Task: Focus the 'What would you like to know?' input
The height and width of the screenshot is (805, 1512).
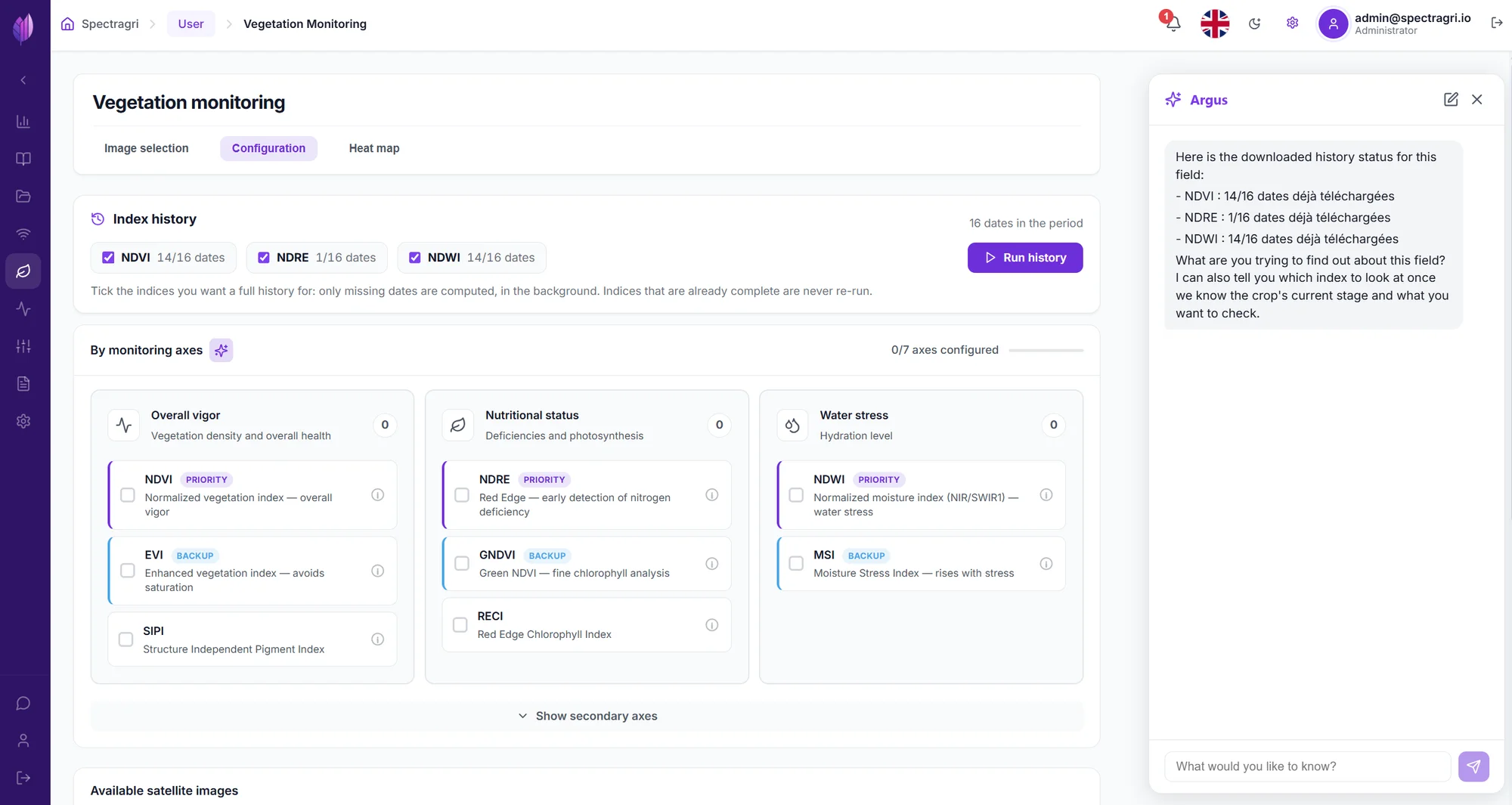Action: (x=1307, y=766)
